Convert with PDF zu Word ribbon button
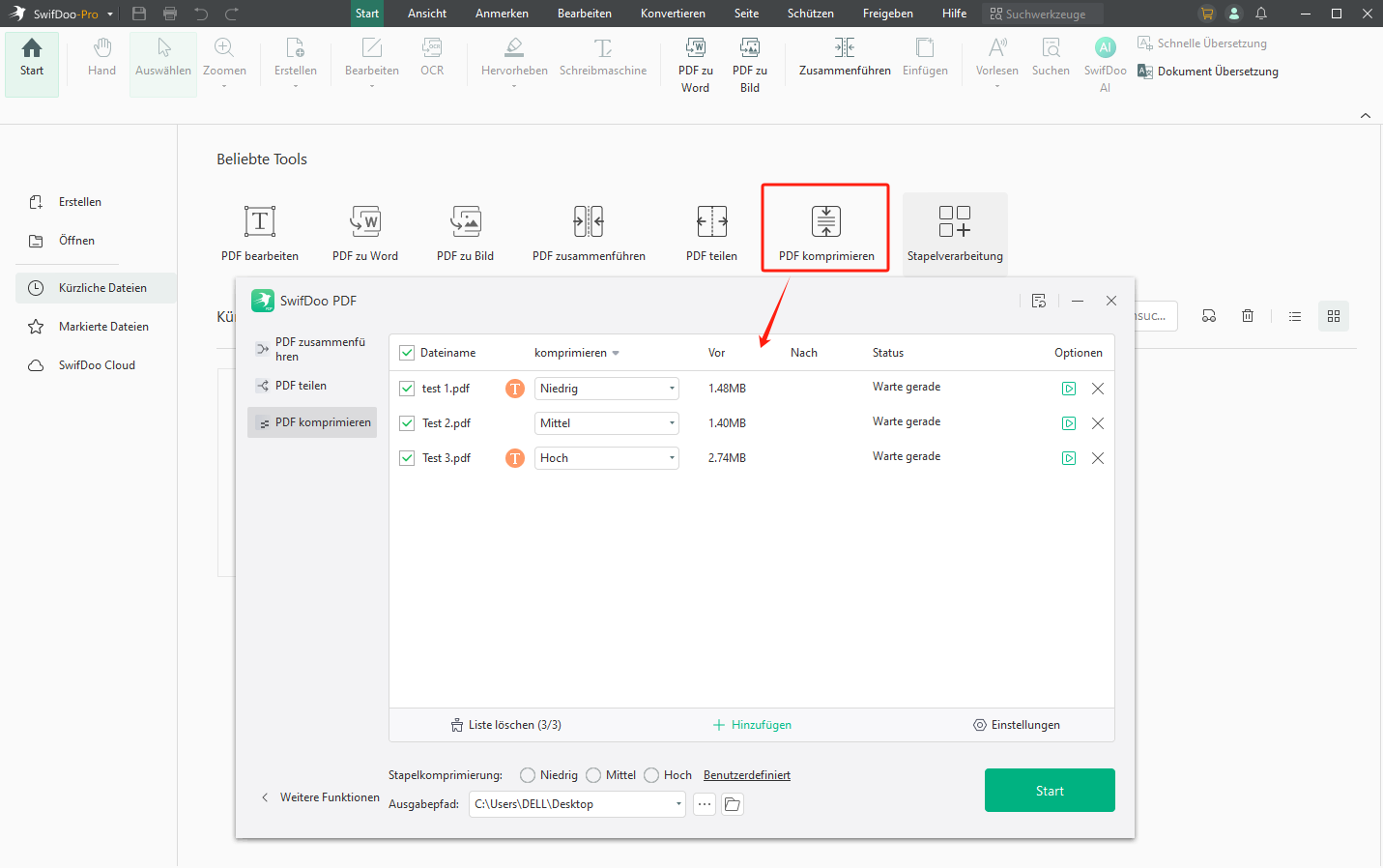The width and height of the screenshot is (1383, 868). coord(695,65)
